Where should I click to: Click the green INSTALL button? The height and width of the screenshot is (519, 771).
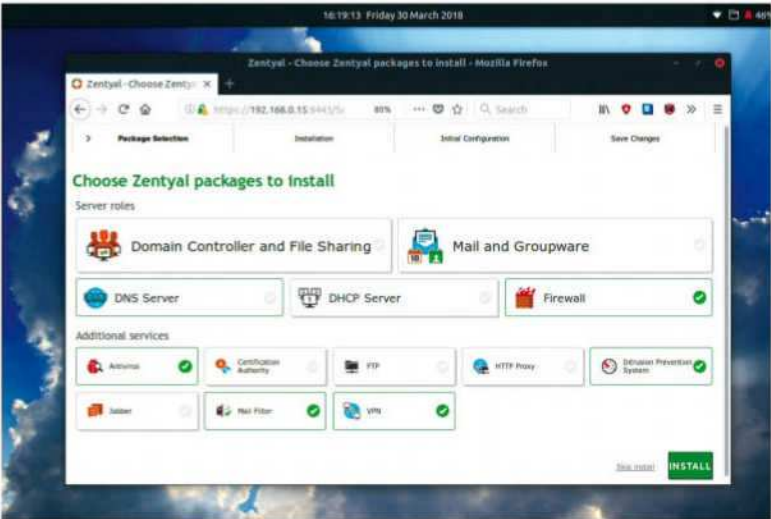tap(690, 465)
